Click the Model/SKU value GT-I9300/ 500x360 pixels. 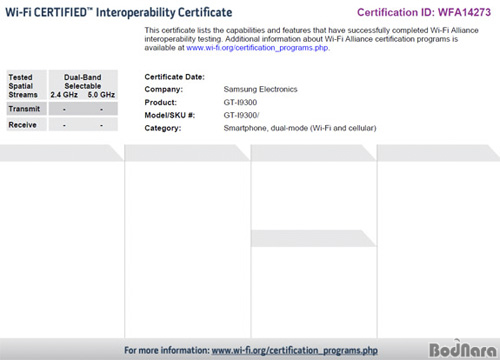coord(241,115)
